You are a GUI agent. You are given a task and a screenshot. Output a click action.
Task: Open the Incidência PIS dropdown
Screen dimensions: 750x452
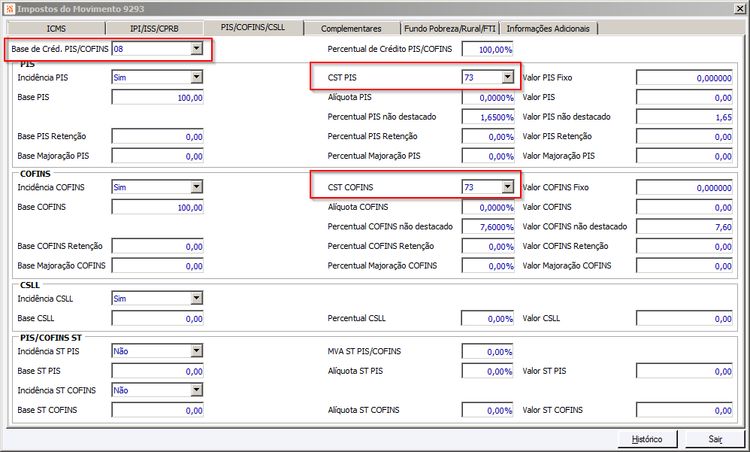pyautogui.click(x=197, y=77)
